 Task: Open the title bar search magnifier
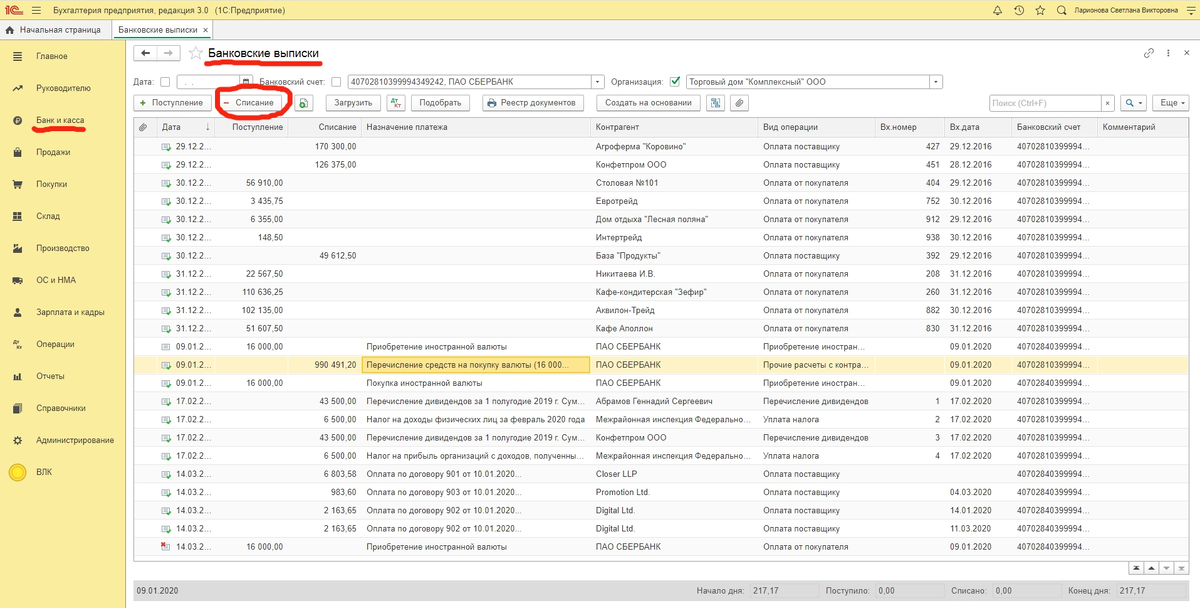click(1061, 10)
